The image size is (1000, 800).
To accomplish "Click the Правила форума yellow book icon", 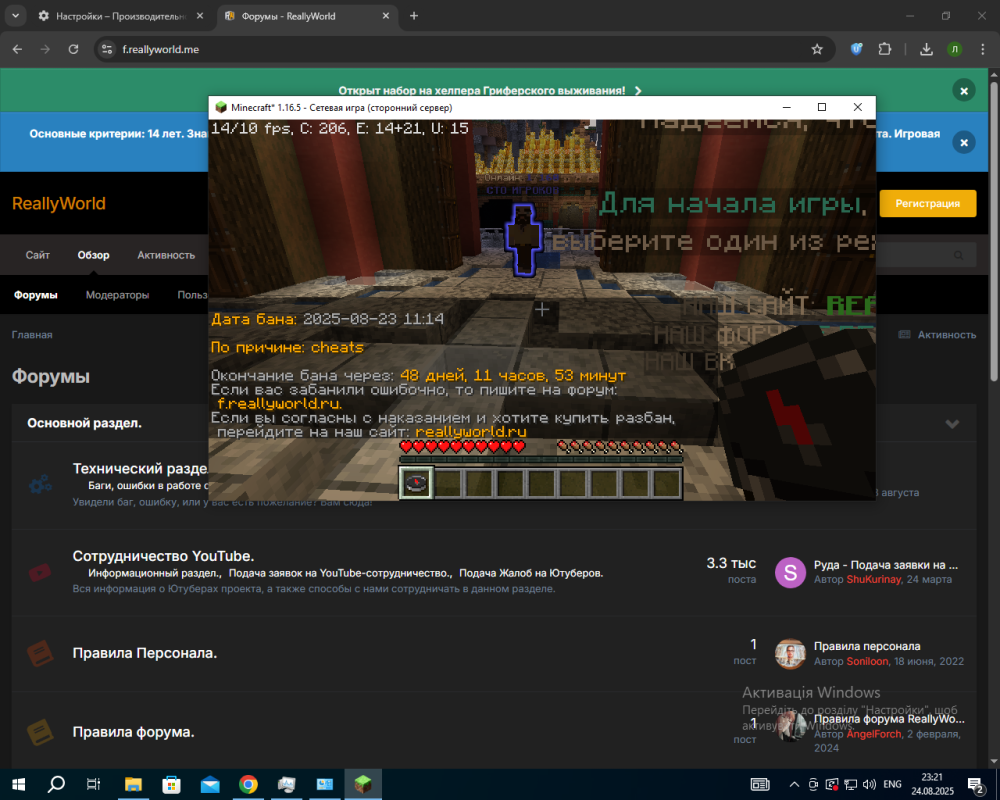I will coord(40,732).
